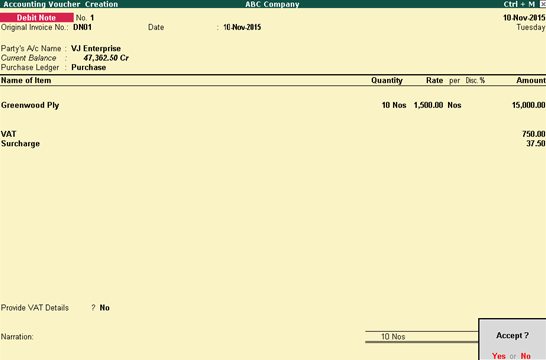Click the voucher date in the top right

tap(524, 18)
